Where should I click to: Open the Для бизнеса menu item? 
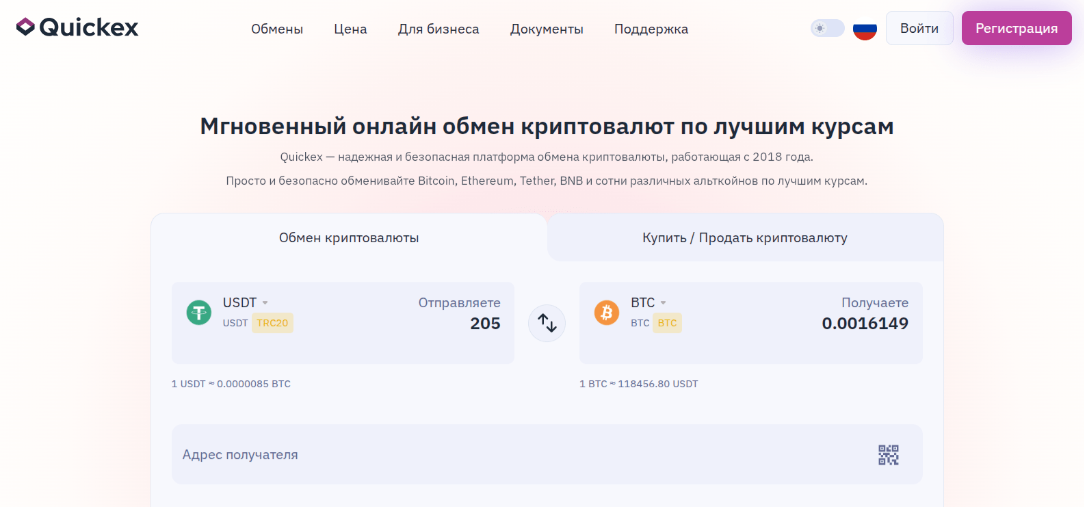point(438,29)
